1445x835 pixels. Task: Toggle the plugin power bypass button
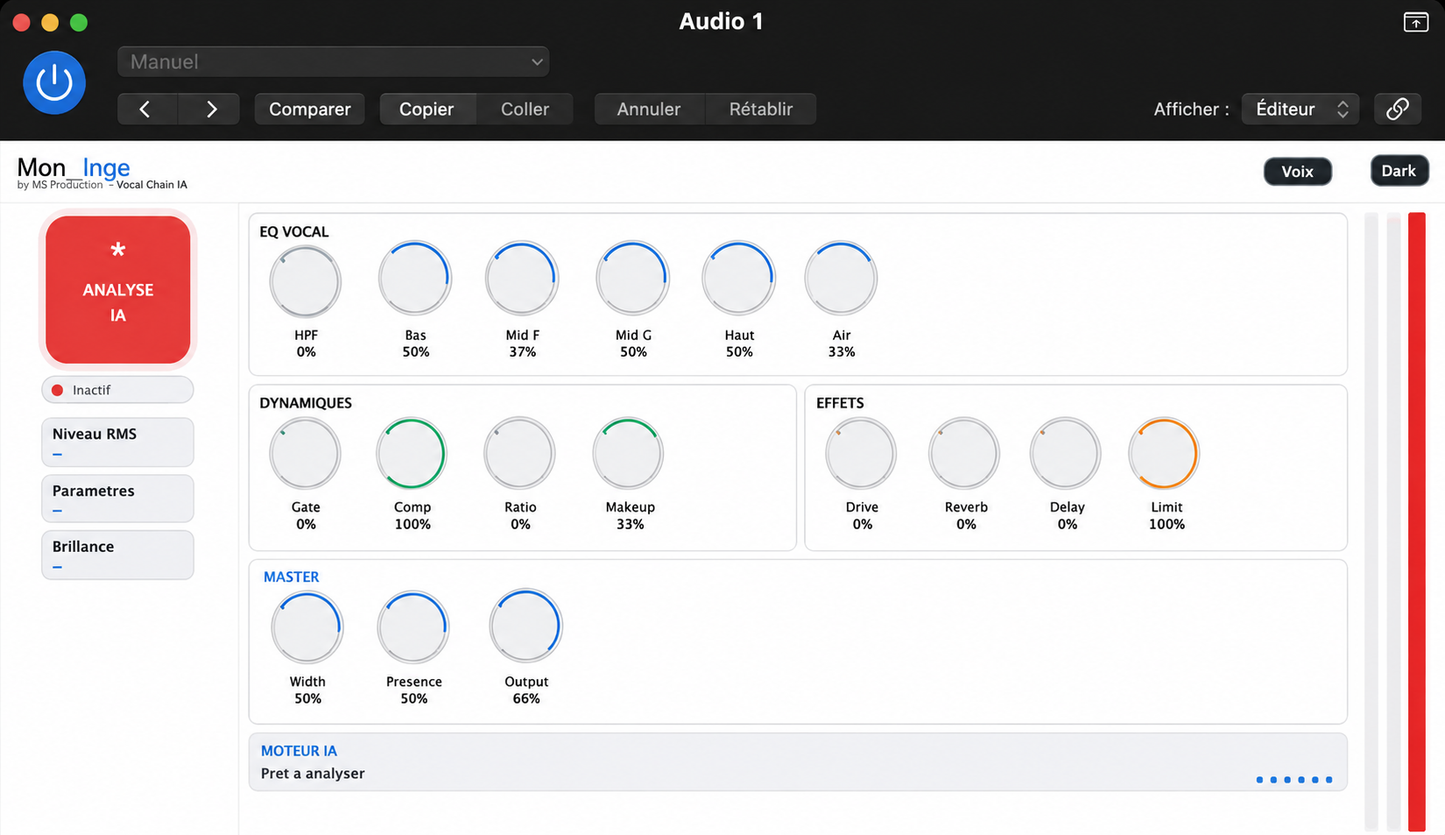(x=54, y=82)
